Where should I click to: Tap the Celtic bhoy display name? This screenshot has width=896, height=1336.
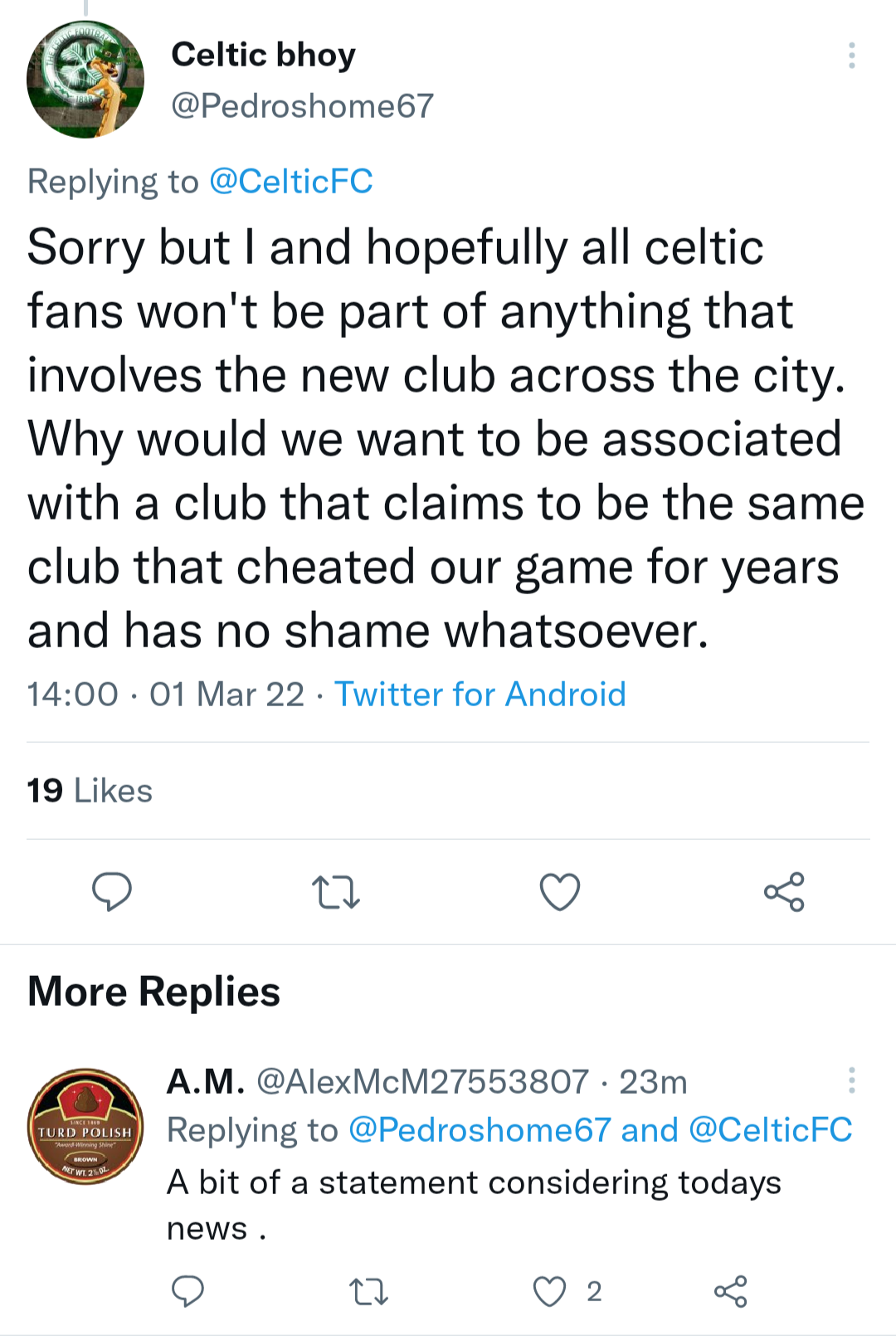coord(263,55)
